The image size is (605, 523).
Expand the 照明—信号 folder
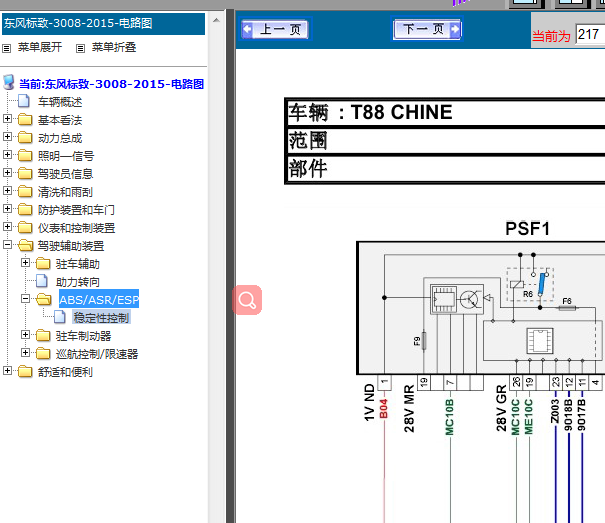pos(7,154)
